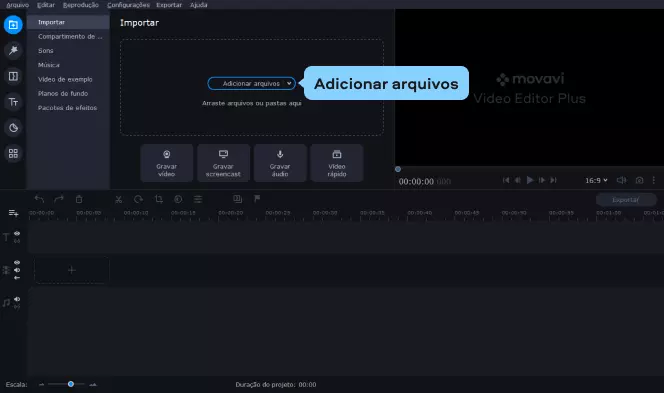This screenshot has height=393, width=664.
Task: Step forward one frame
Action: click(x=542, y=180)
